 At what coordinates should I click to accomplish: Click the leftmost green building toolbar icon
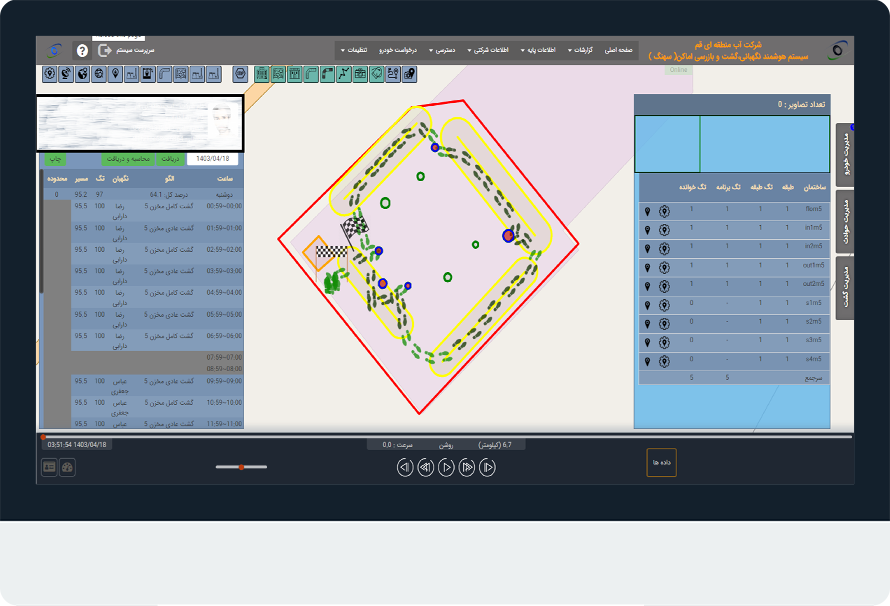click(x=262, y=74)
